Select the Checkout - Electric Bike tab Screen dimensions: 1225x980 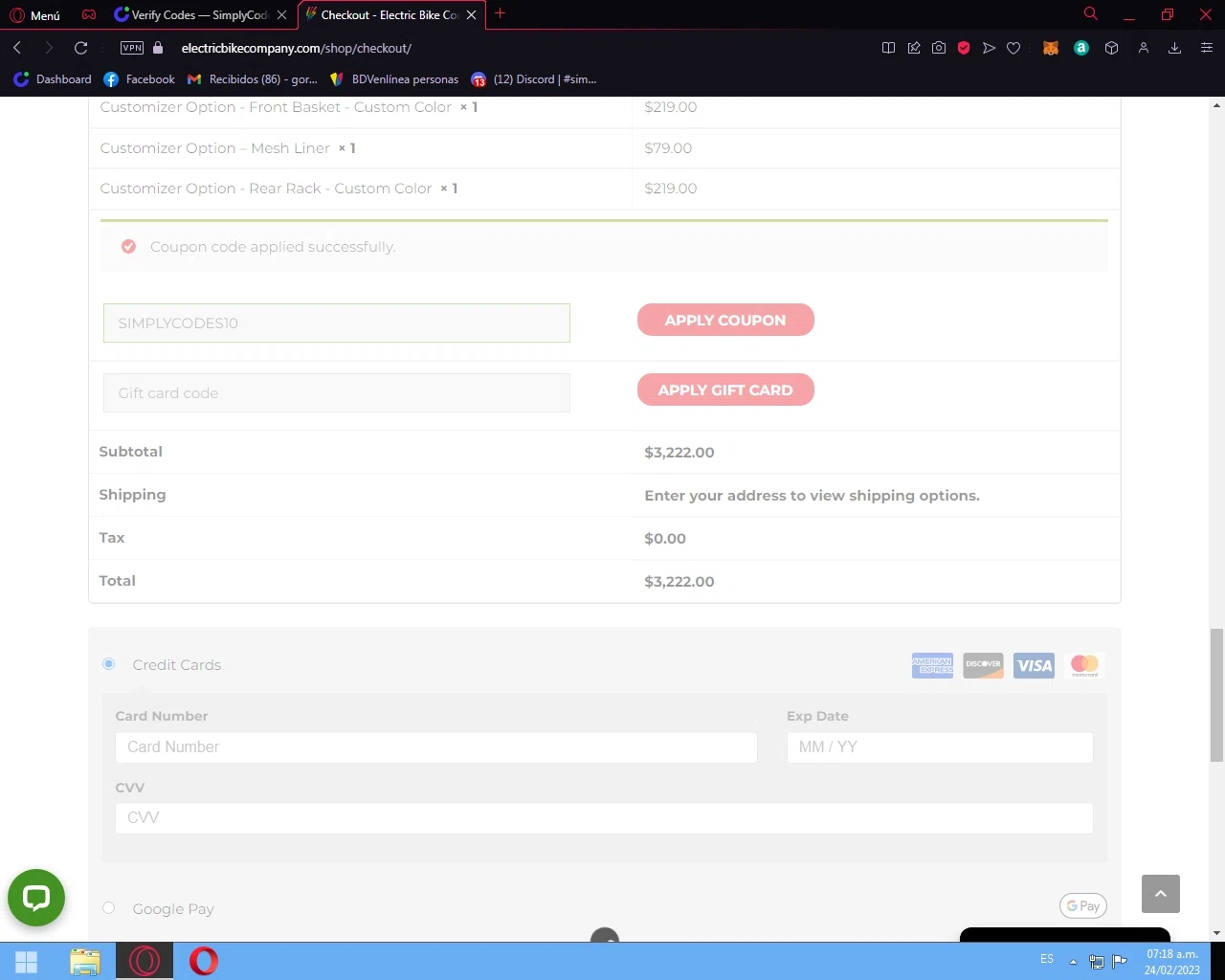click(x=390, y=15)
